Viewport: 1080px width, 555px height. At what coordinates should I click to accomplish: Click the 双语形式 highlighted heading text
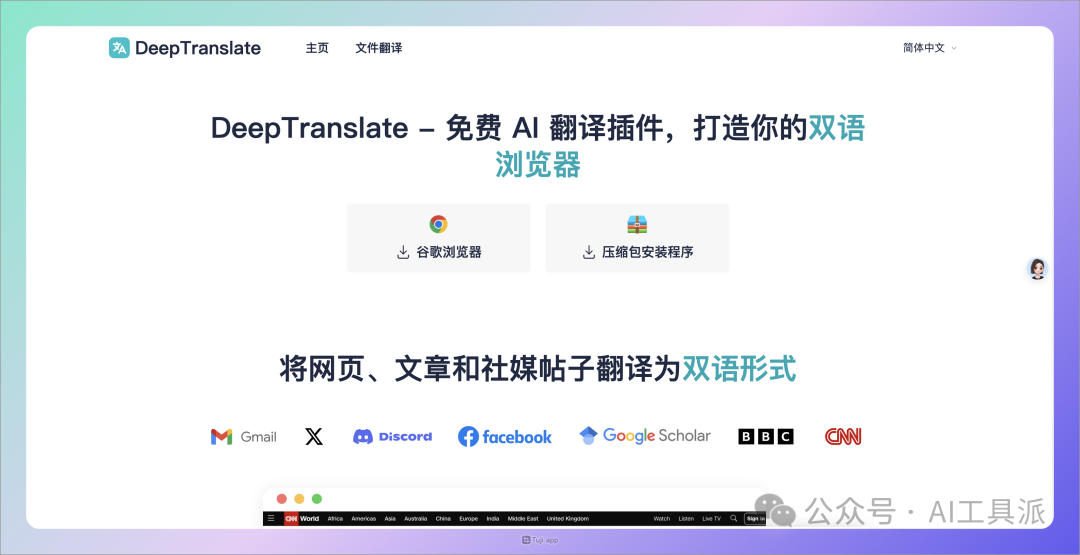click(x=739, y=369)
